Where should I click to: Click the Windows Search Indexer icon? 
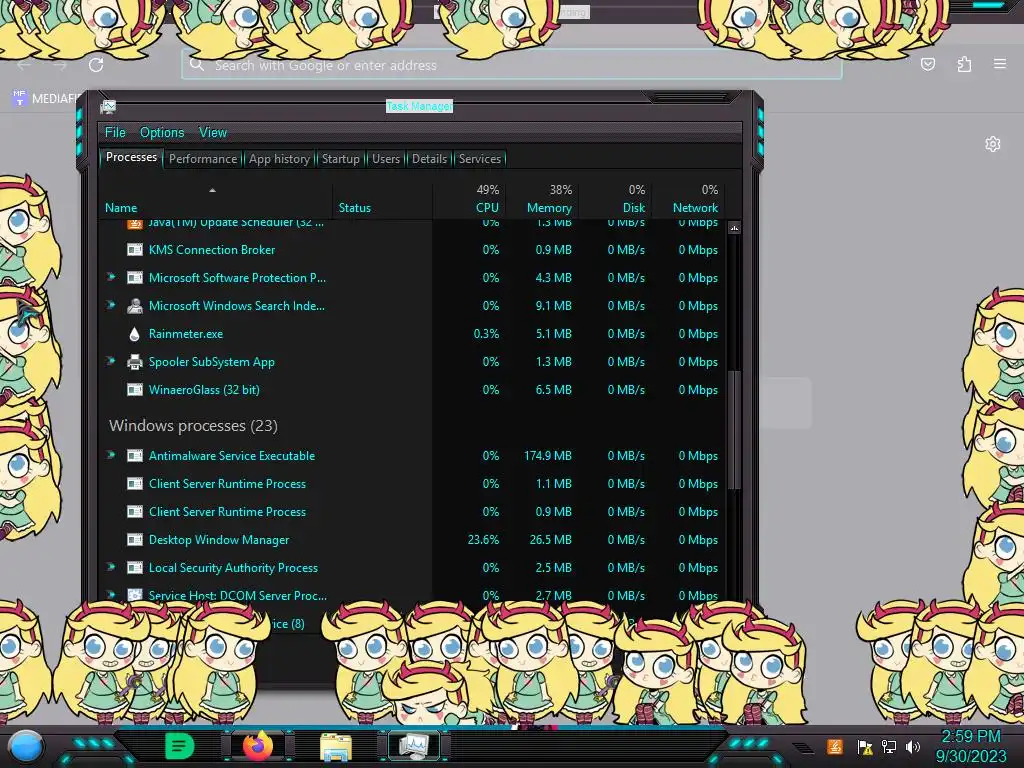[x=135, y=306]
